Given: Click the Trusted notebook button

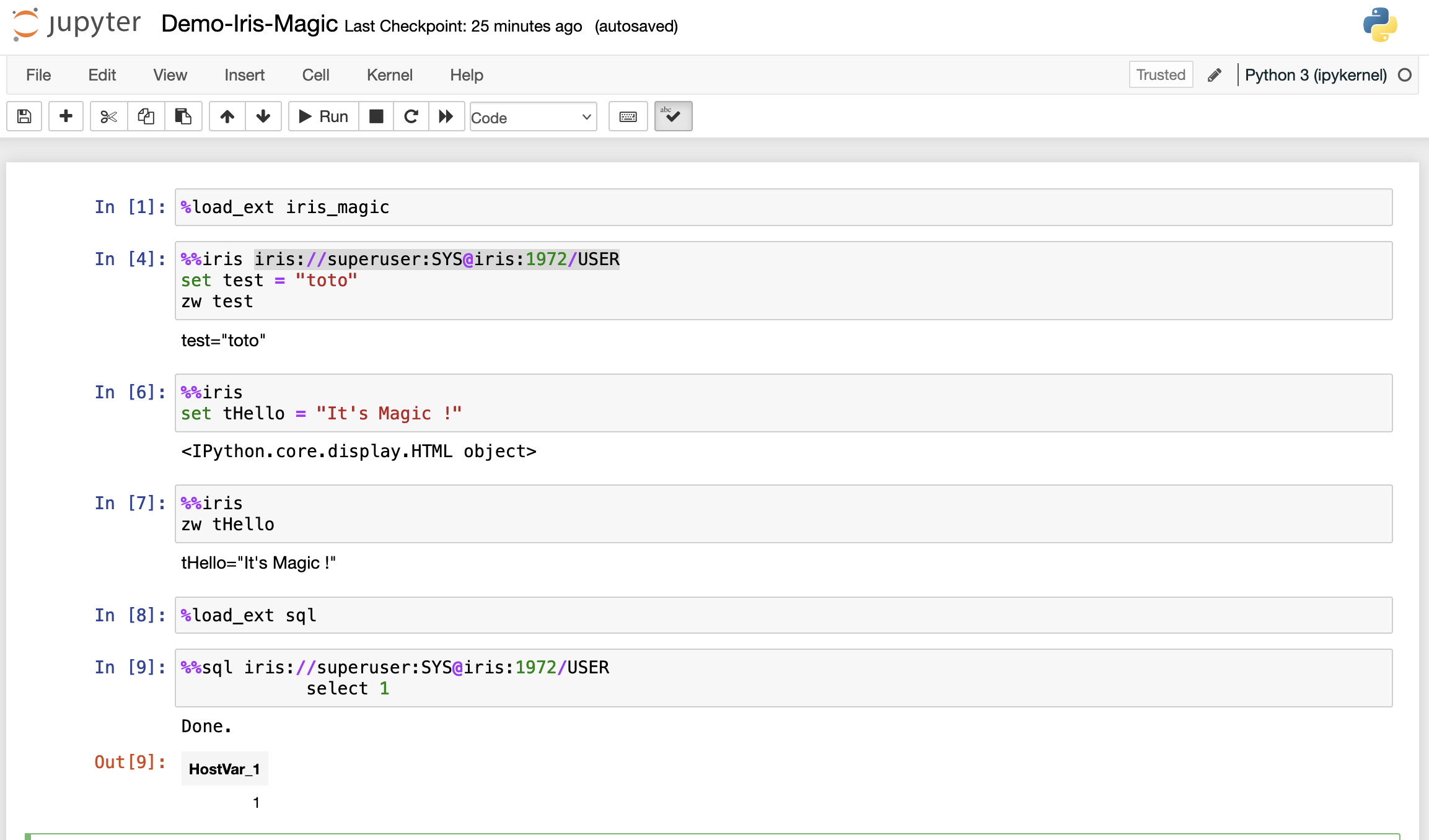Looking at the screenshot, I should tap(1160, 74).
